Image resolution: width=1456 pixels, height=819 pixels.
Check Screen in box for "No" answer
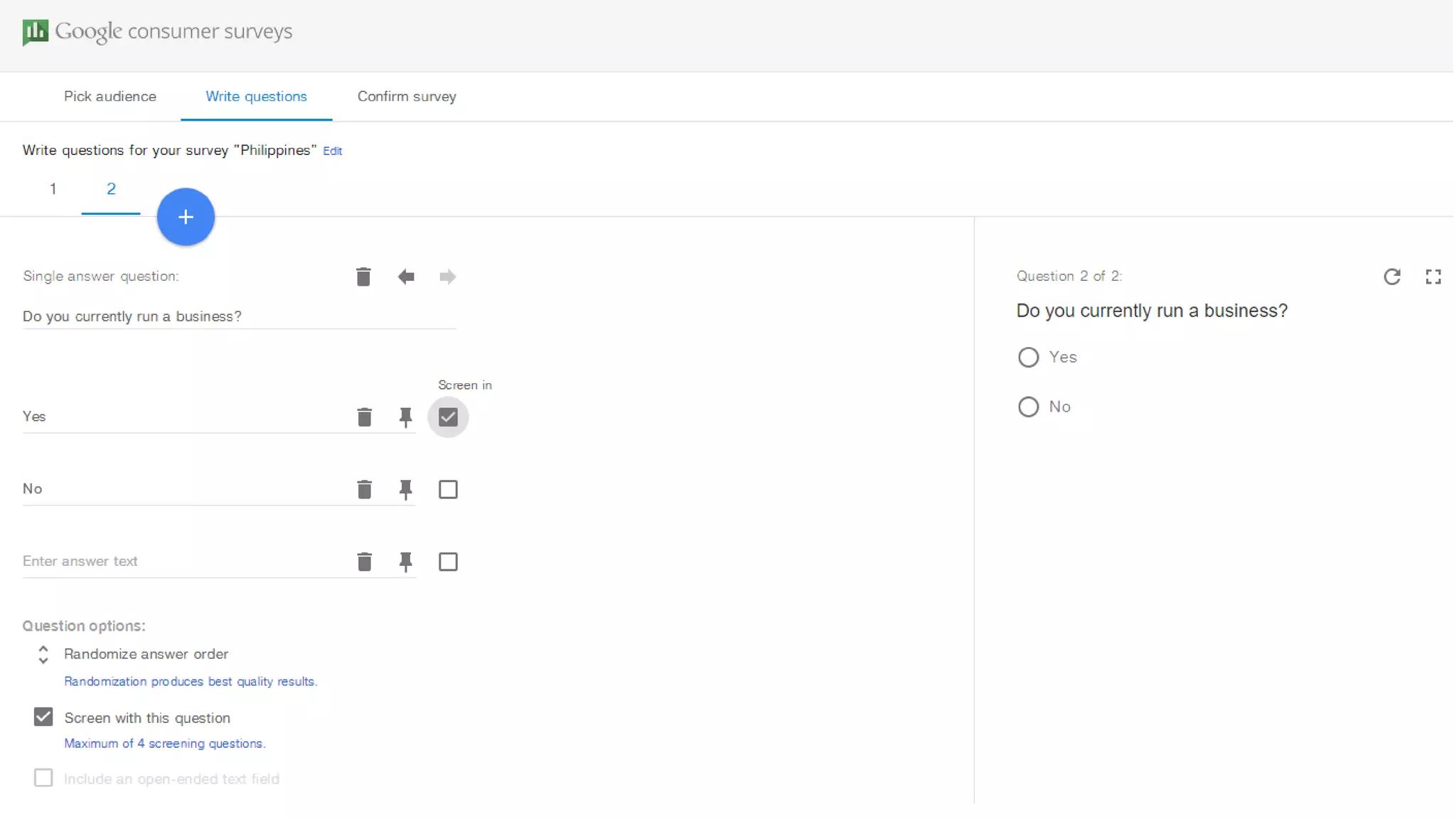(x=448, y=490)
